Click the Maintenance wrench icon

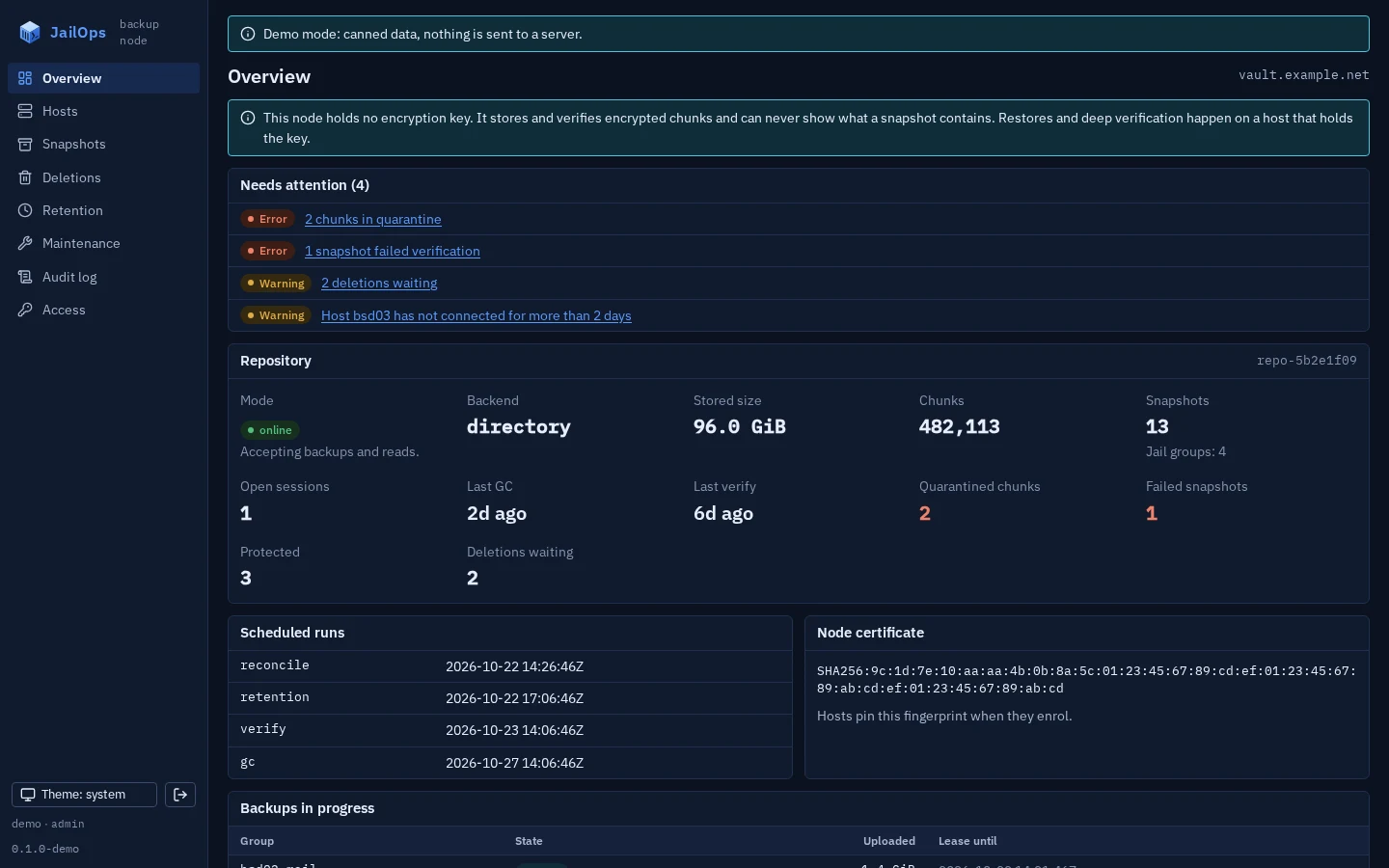click(25, 243)
